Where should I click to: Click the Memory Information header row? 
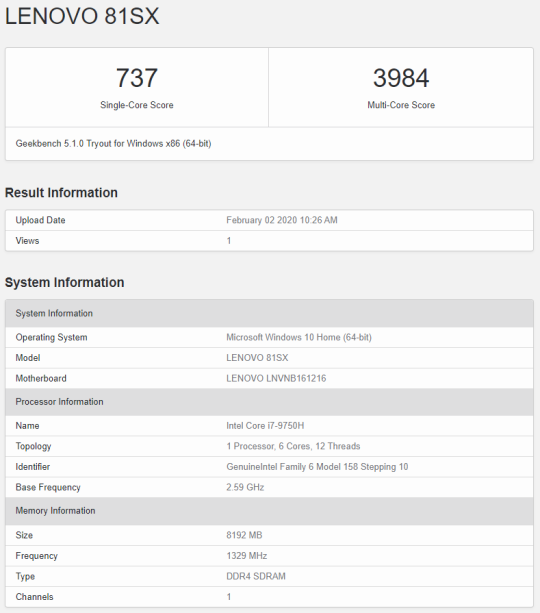[269, 511]
